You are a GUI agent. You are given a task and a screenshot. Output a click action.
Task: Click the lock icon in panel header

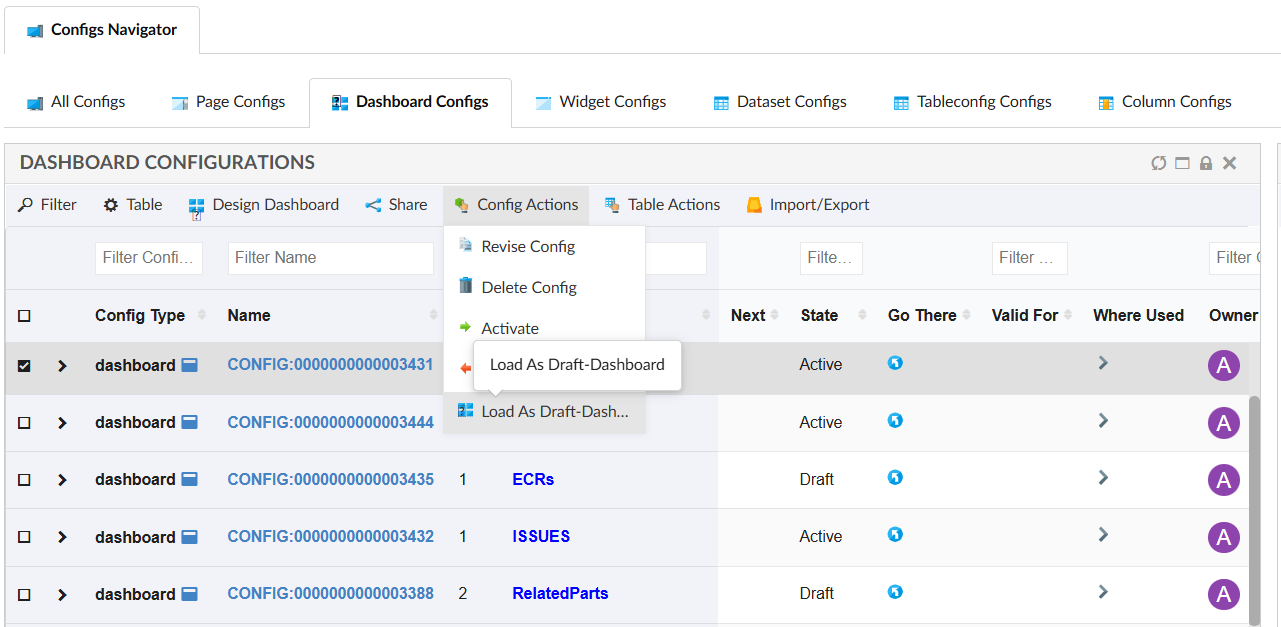pyautogui.click(x=1206, y=163)
